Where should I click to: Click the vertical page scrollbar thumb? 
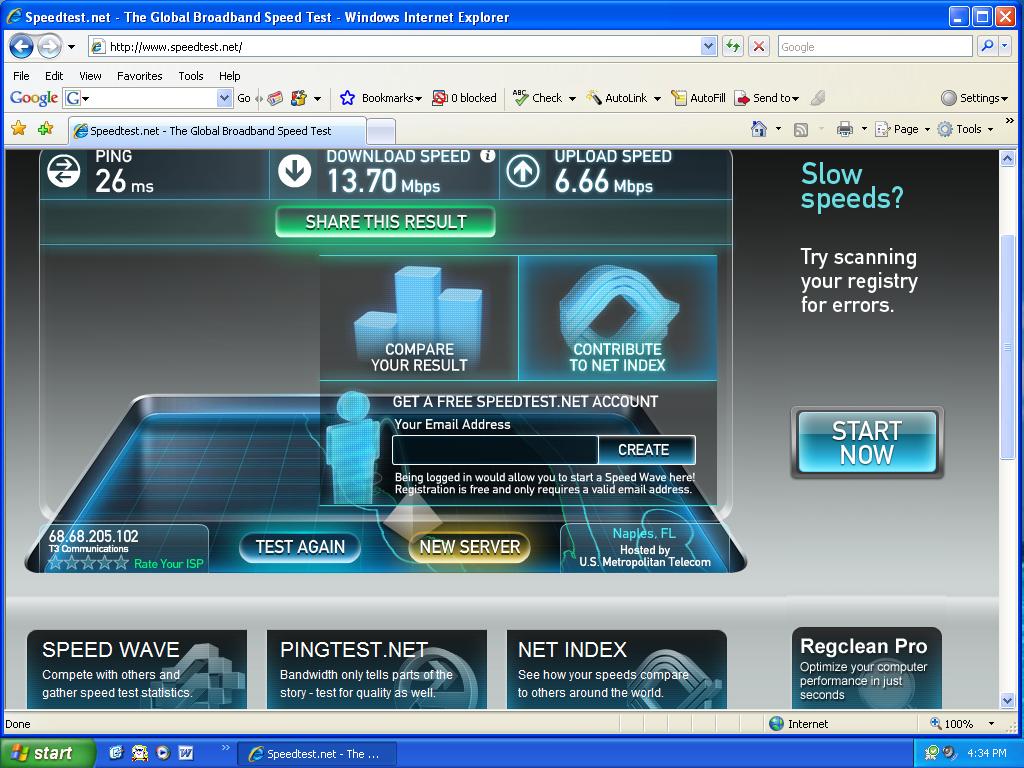pyautogui.click(x=1007, y=346)
